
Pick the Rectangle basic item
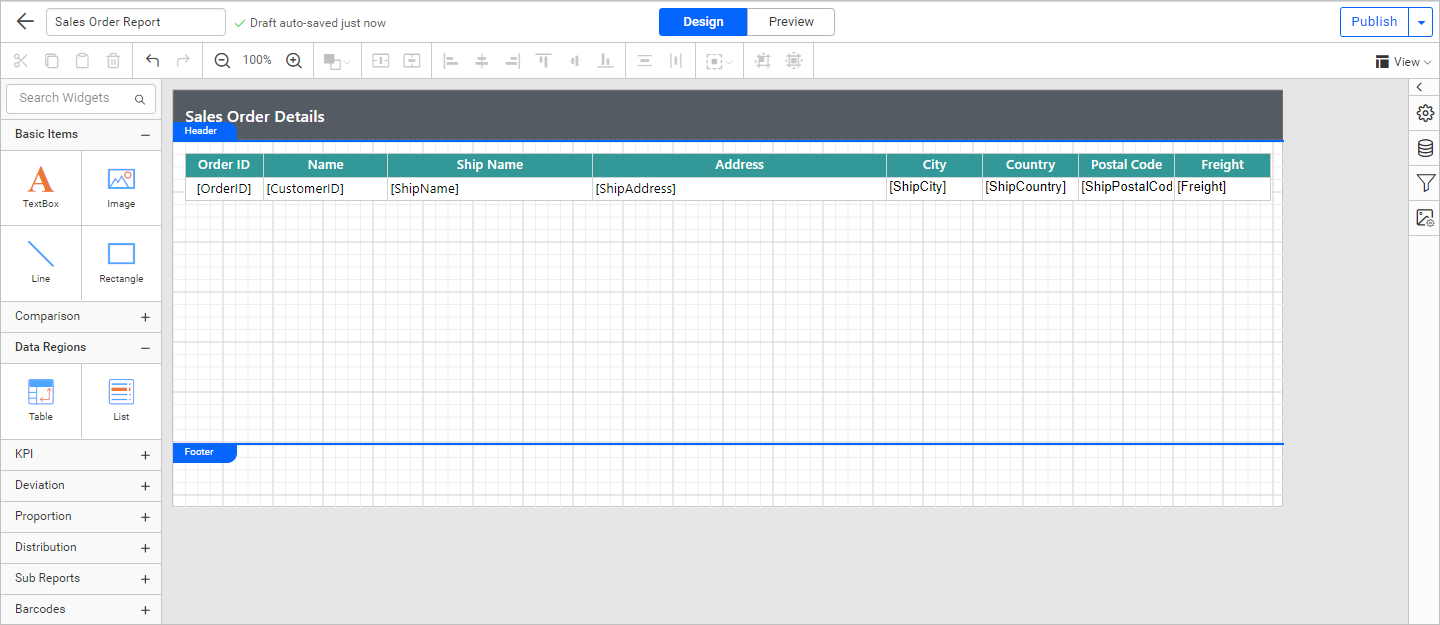click(121, 263)
